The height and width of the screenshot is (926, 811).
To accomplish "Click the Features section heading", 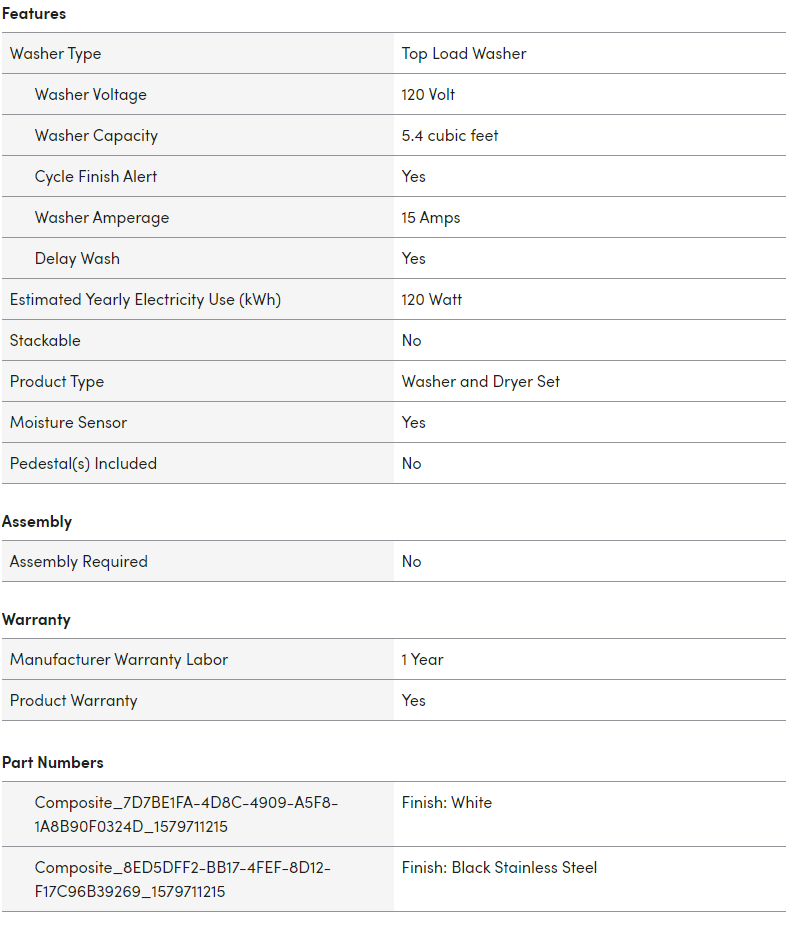I will click(34, 14).
